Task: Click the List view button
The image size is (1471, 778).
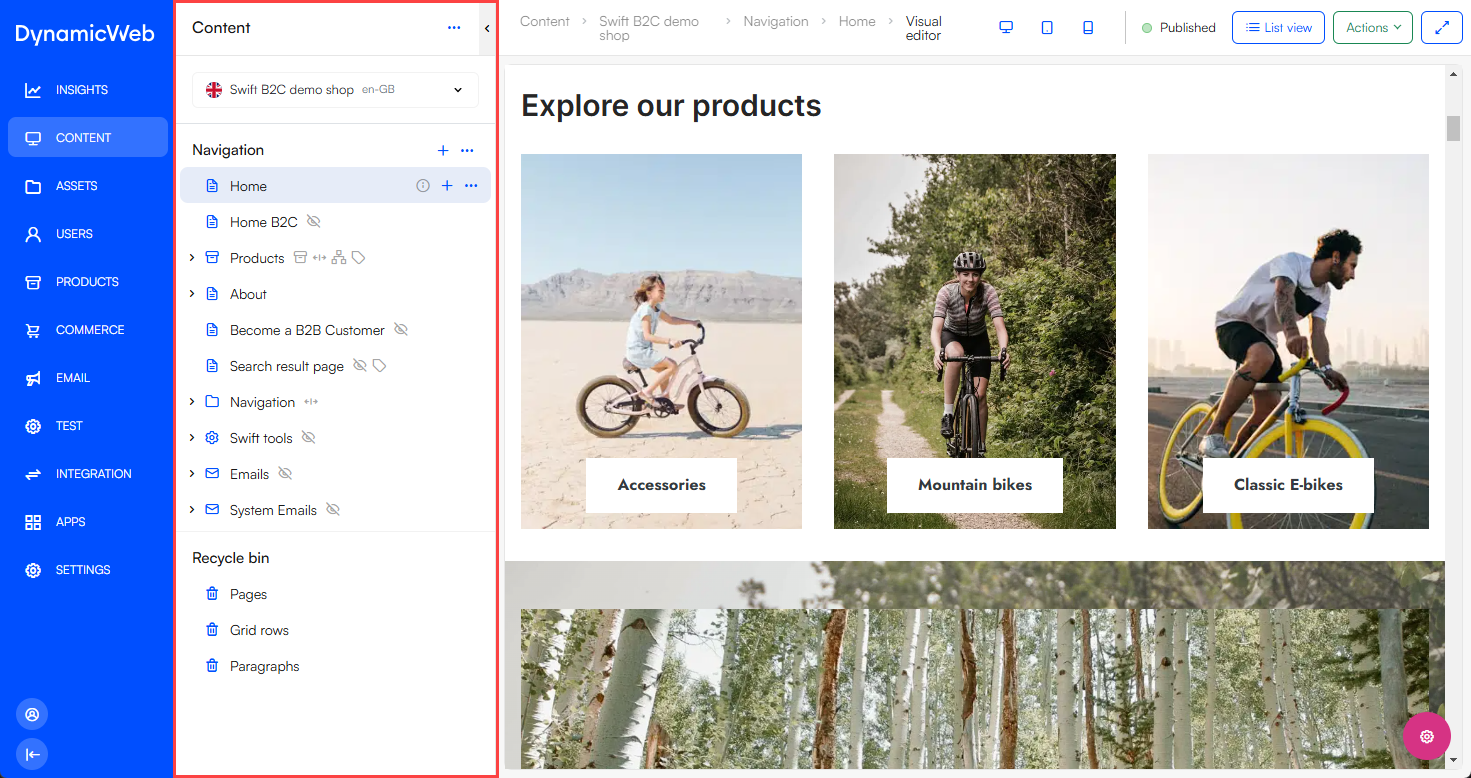Action: pos(1278,28)
